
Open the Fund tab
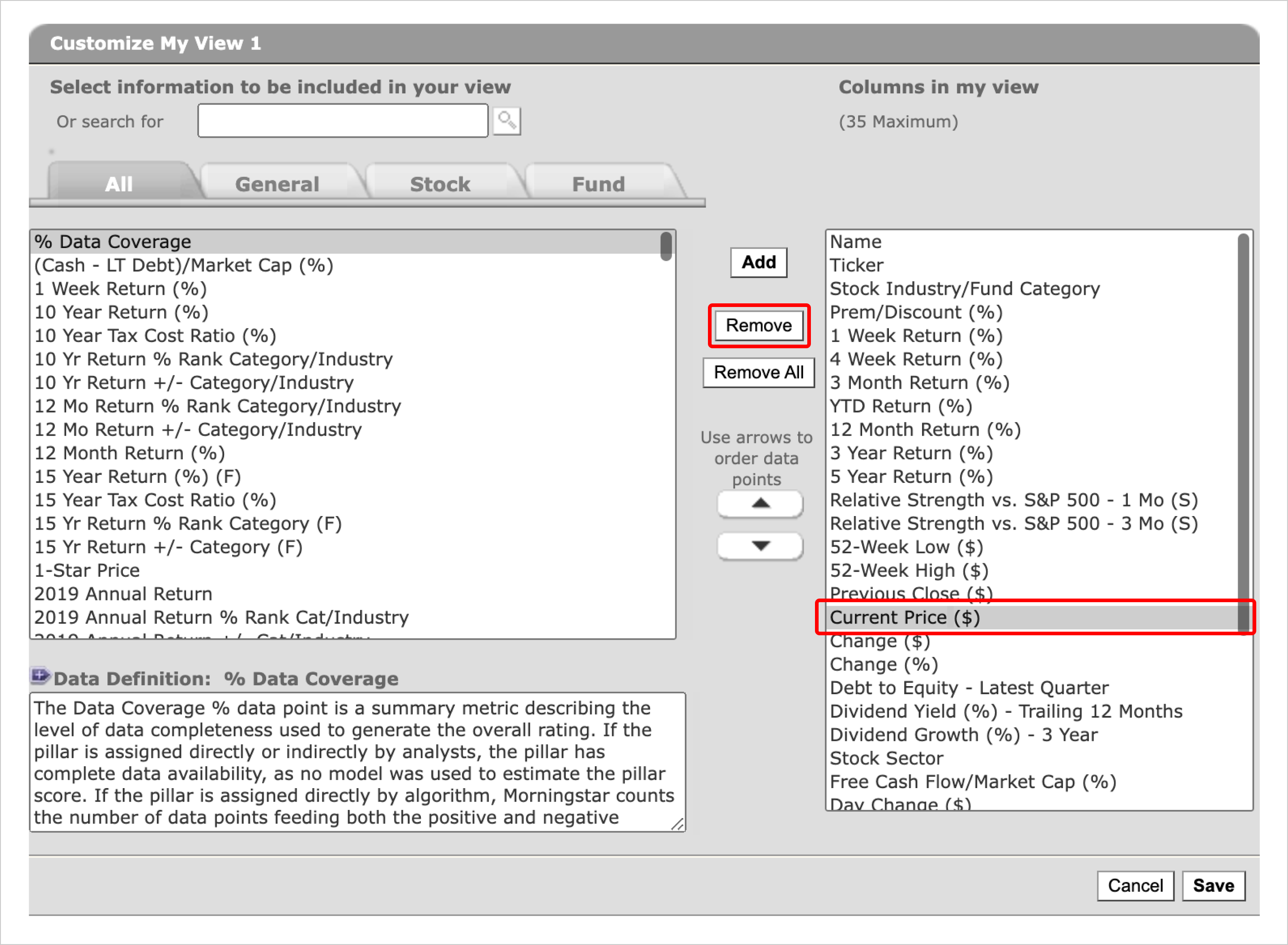[599, 184]
